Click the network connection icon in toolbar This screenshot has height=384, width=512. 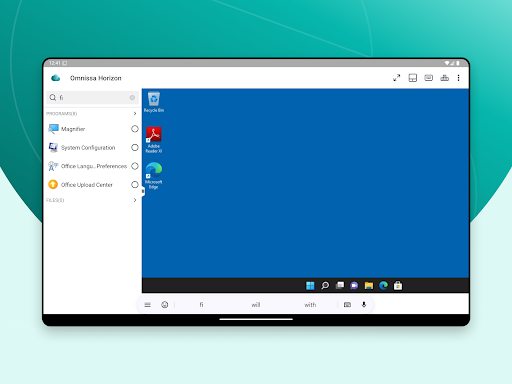click(445, 78)
